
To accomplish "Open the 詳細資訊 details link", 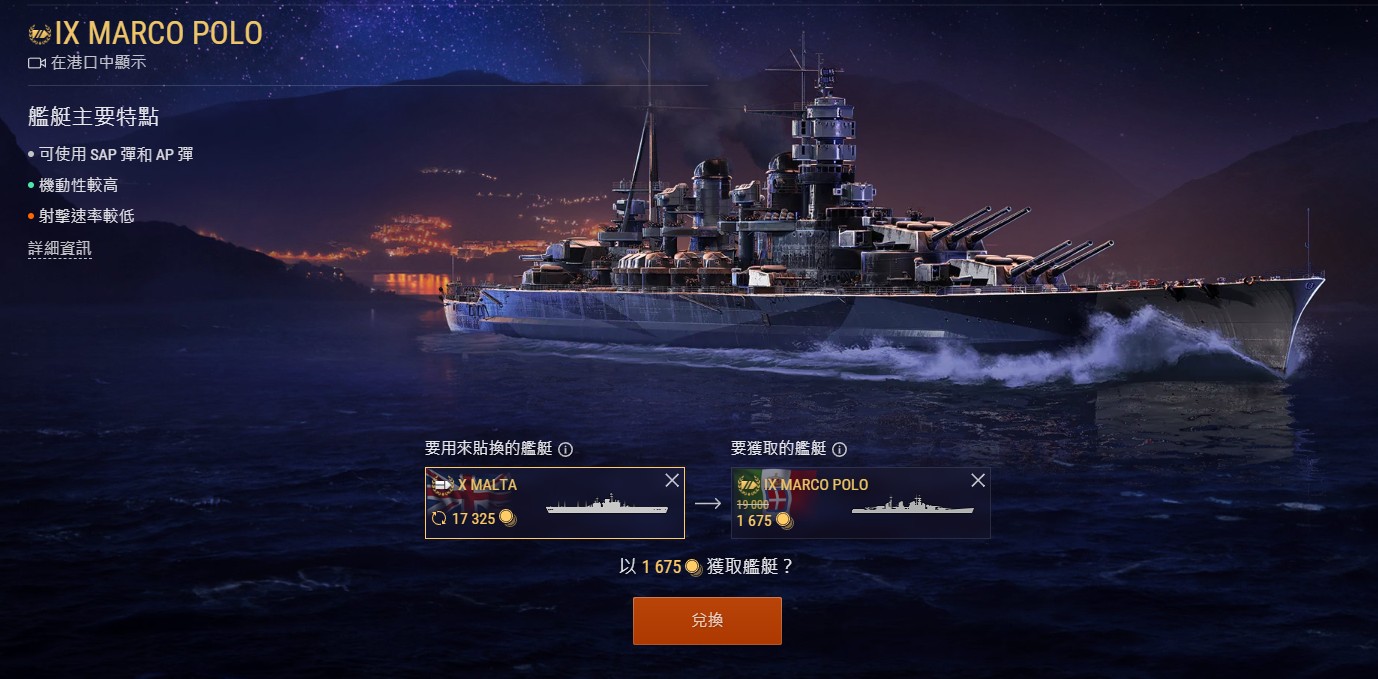I will 60,248.
